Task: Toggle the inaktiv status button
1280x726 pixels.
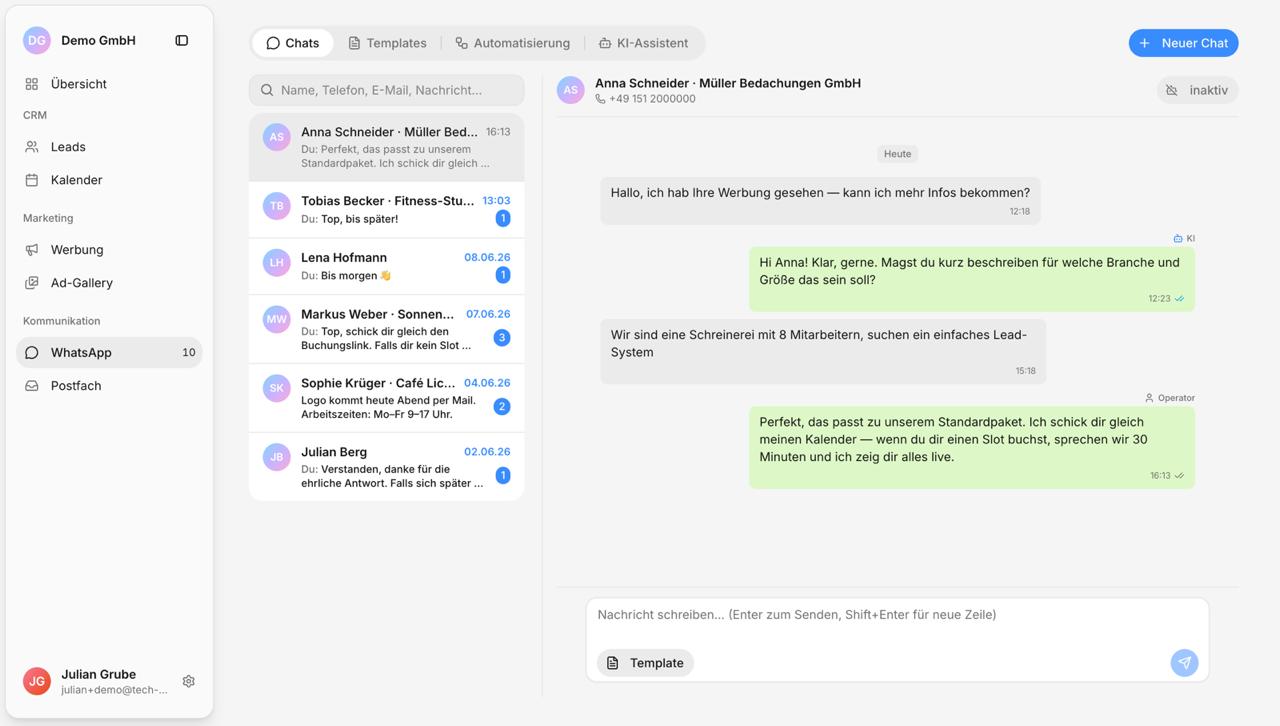Action: (1197, 90)
